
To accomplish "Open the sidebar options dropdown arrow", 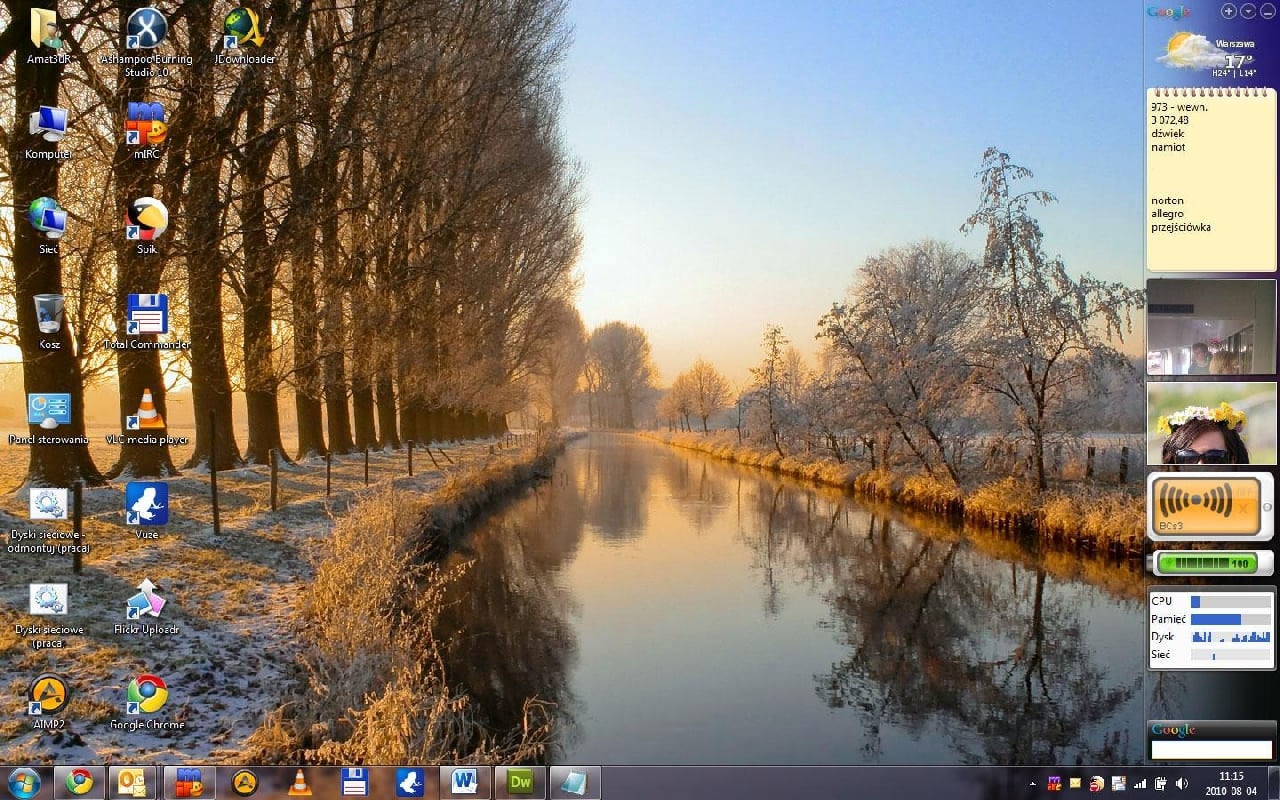I will point(1248,11).
